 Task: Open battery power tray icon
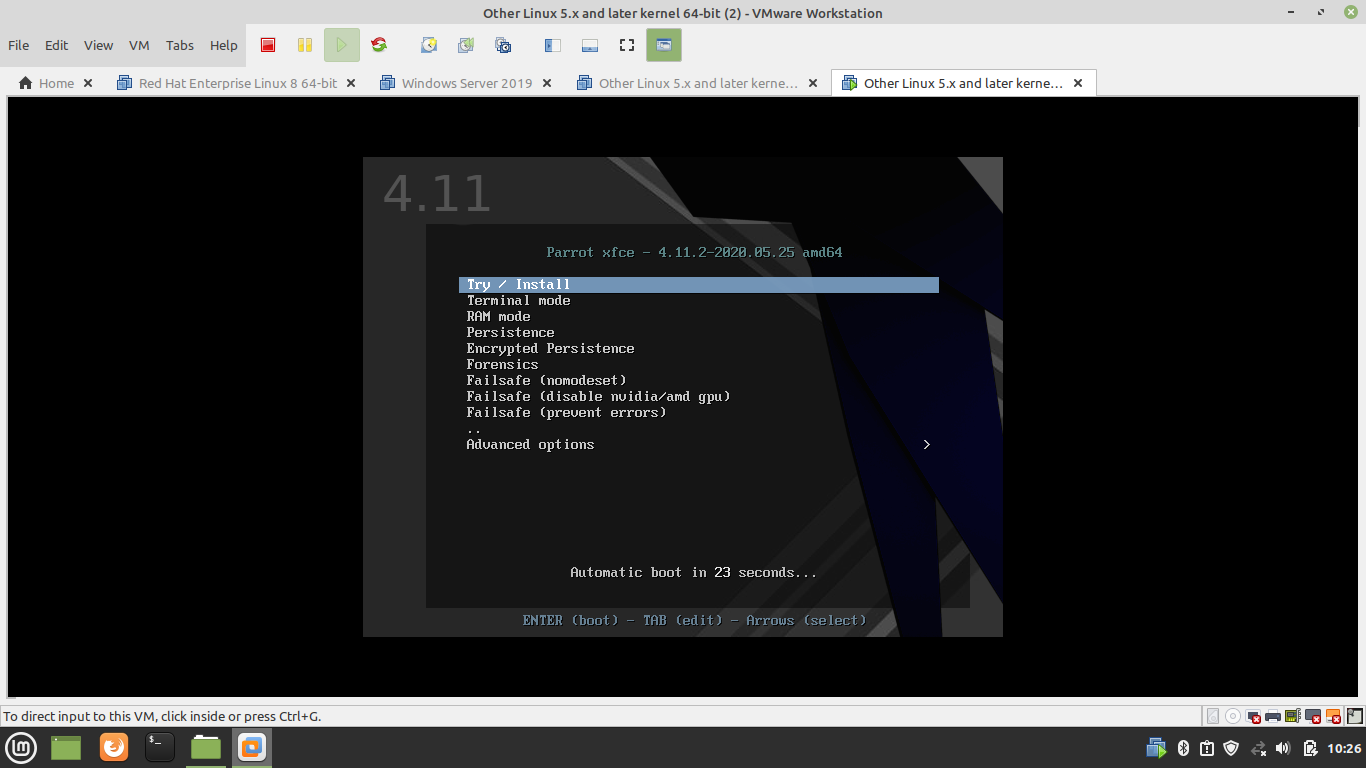1310,748
